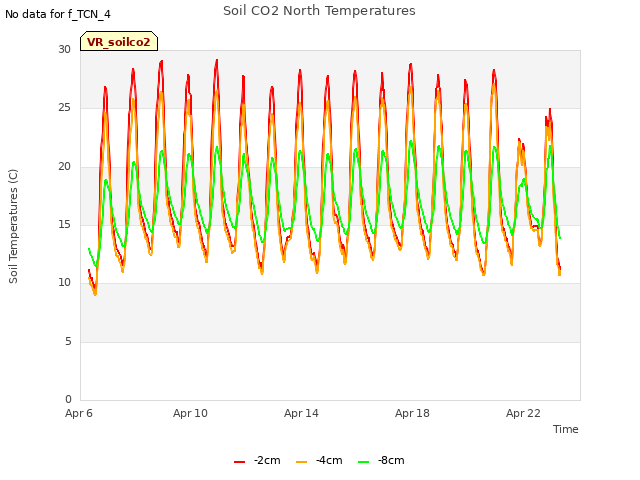Viewport: 640px width, 480px height.
Task: Click the Time axis title
Action: (x=566, y=429)
